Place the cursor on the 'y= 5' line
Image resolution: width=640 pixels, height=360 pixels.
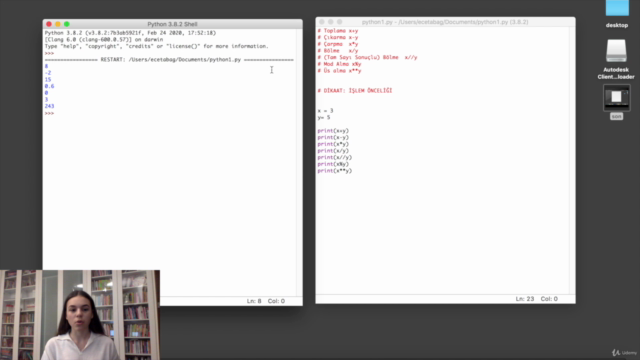tap(324, 117)
